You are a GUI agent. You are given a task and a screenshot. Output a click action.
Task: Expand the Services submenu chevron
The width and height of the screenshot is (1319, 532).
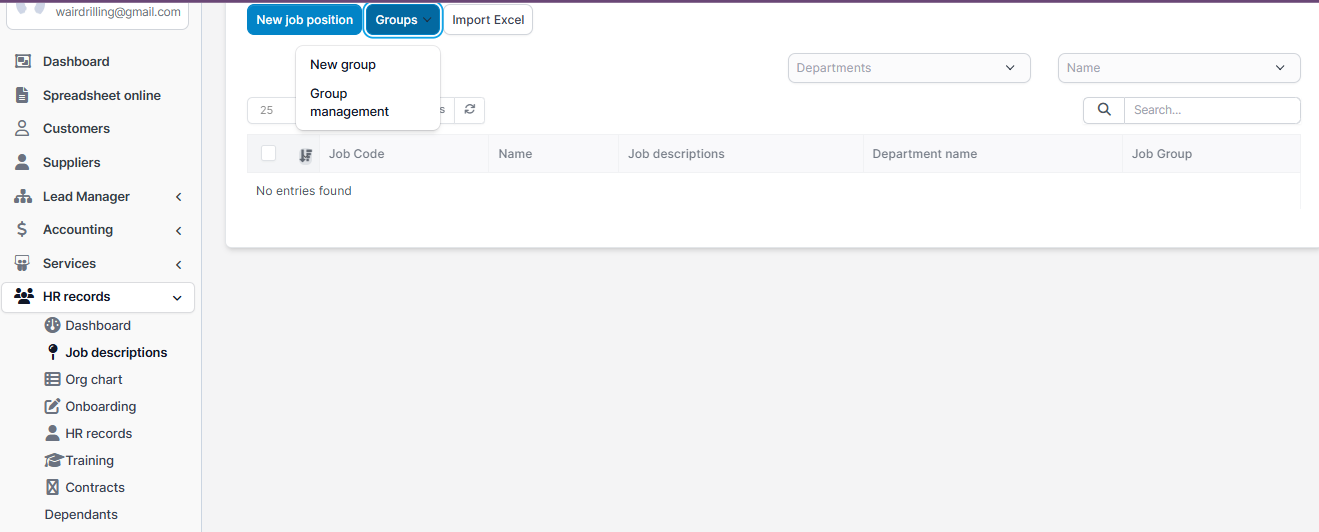(x=178, y=265)
